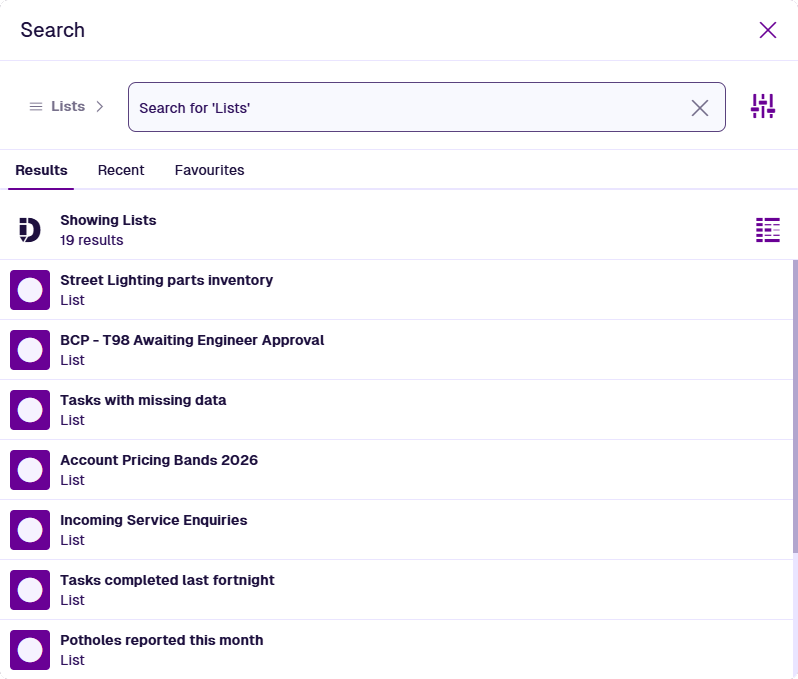
Task: Open Incoming Service Enquiries list
Action: click(153, 520)
